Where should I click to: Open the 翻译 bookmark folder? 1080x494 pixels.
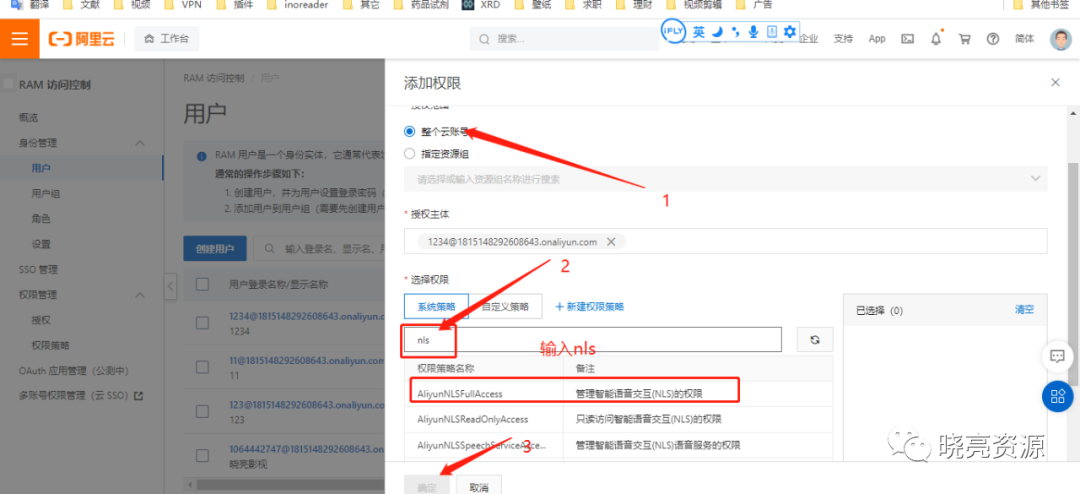(x=29, y=5)
